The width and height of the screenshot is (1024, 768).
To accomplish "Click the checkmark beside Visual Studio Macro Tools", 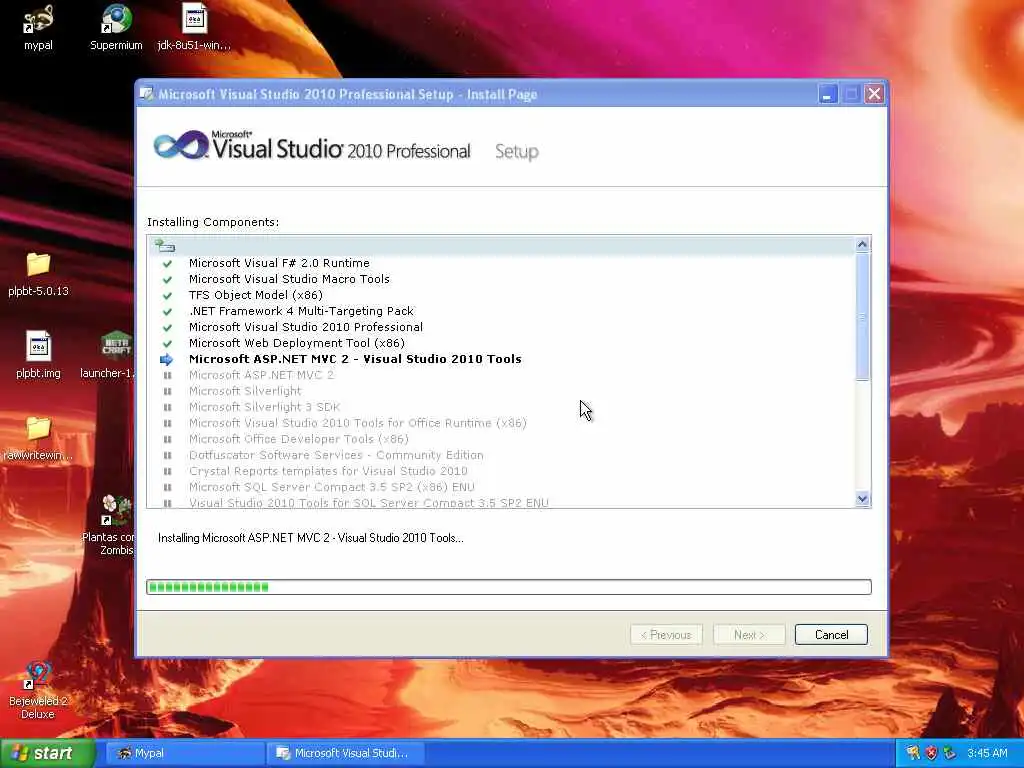I will [x=167, y=280].
